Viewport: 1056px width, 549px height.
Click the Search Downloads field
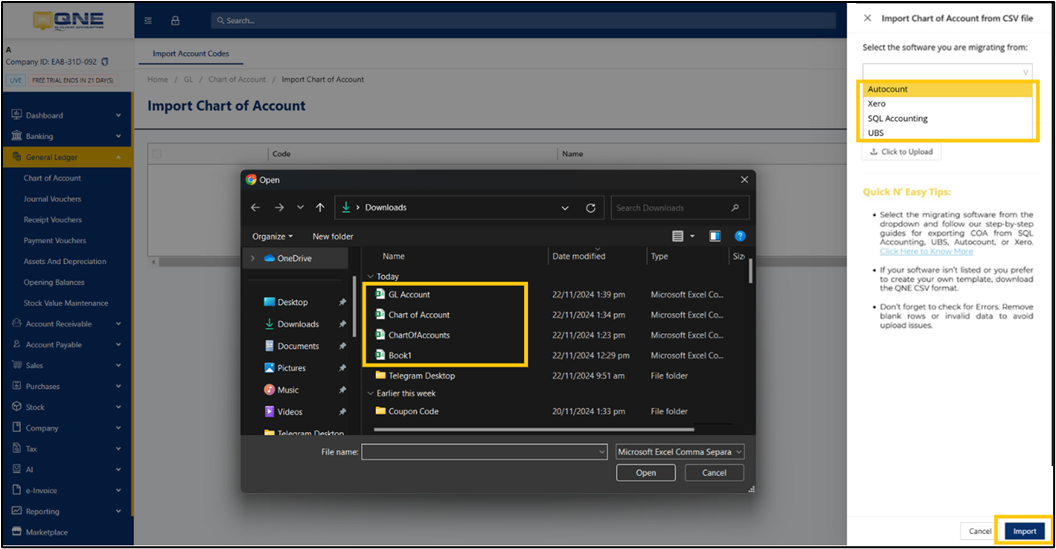680,208
